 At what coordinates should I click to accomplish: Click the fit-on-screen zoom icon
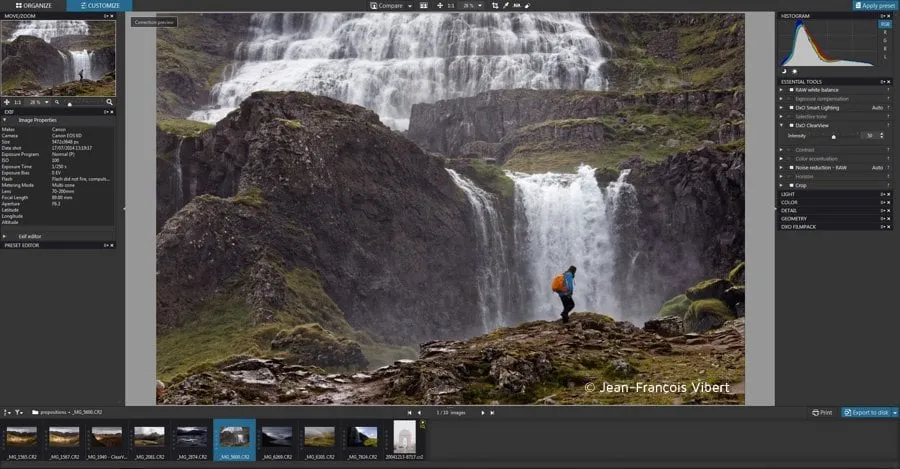tap(440, 6)
